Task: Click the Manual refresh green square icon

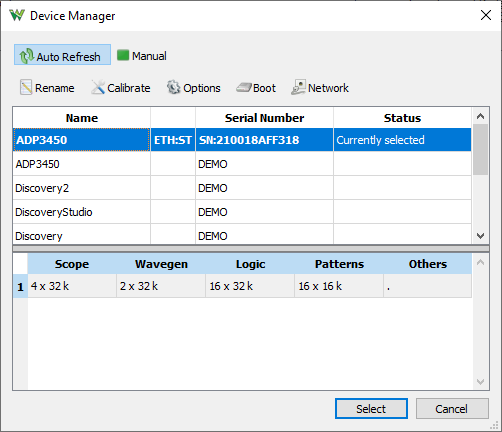Action: [x=123, y=55]
